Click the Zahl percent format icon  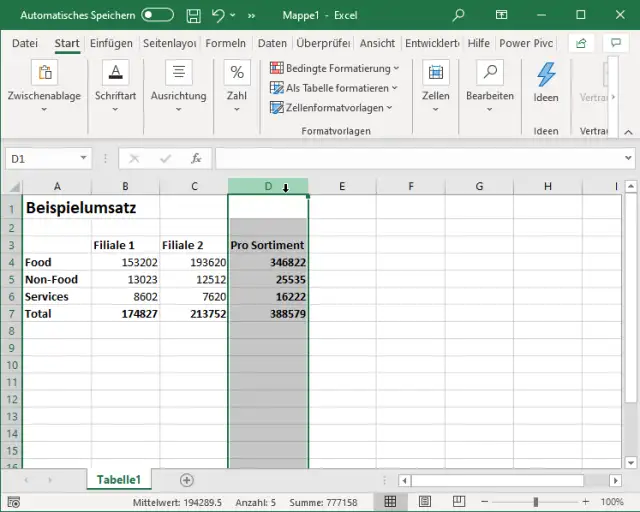(x=236, y=74)
